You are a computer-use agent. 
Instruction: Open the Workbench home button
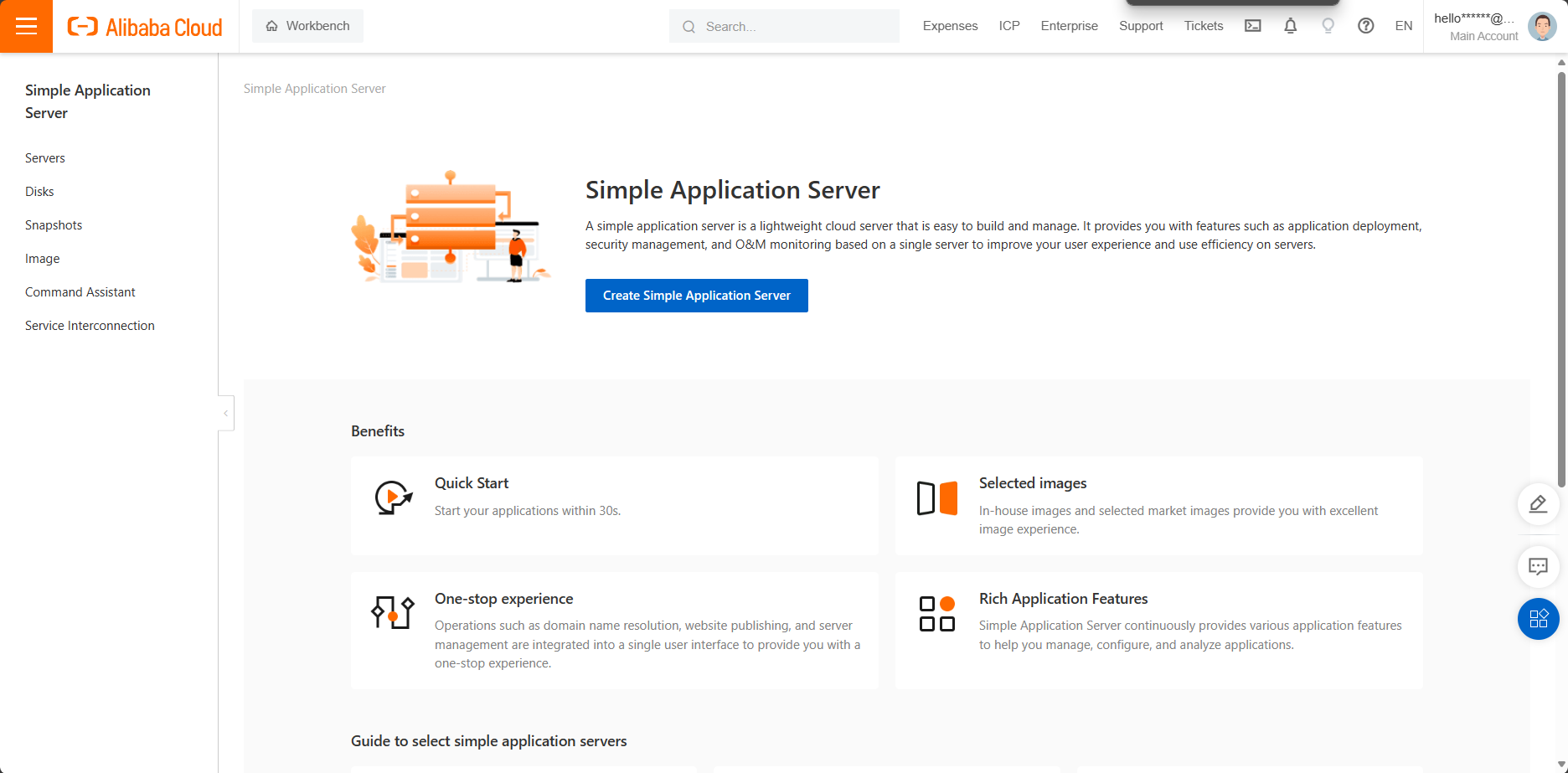pos(307,26)
